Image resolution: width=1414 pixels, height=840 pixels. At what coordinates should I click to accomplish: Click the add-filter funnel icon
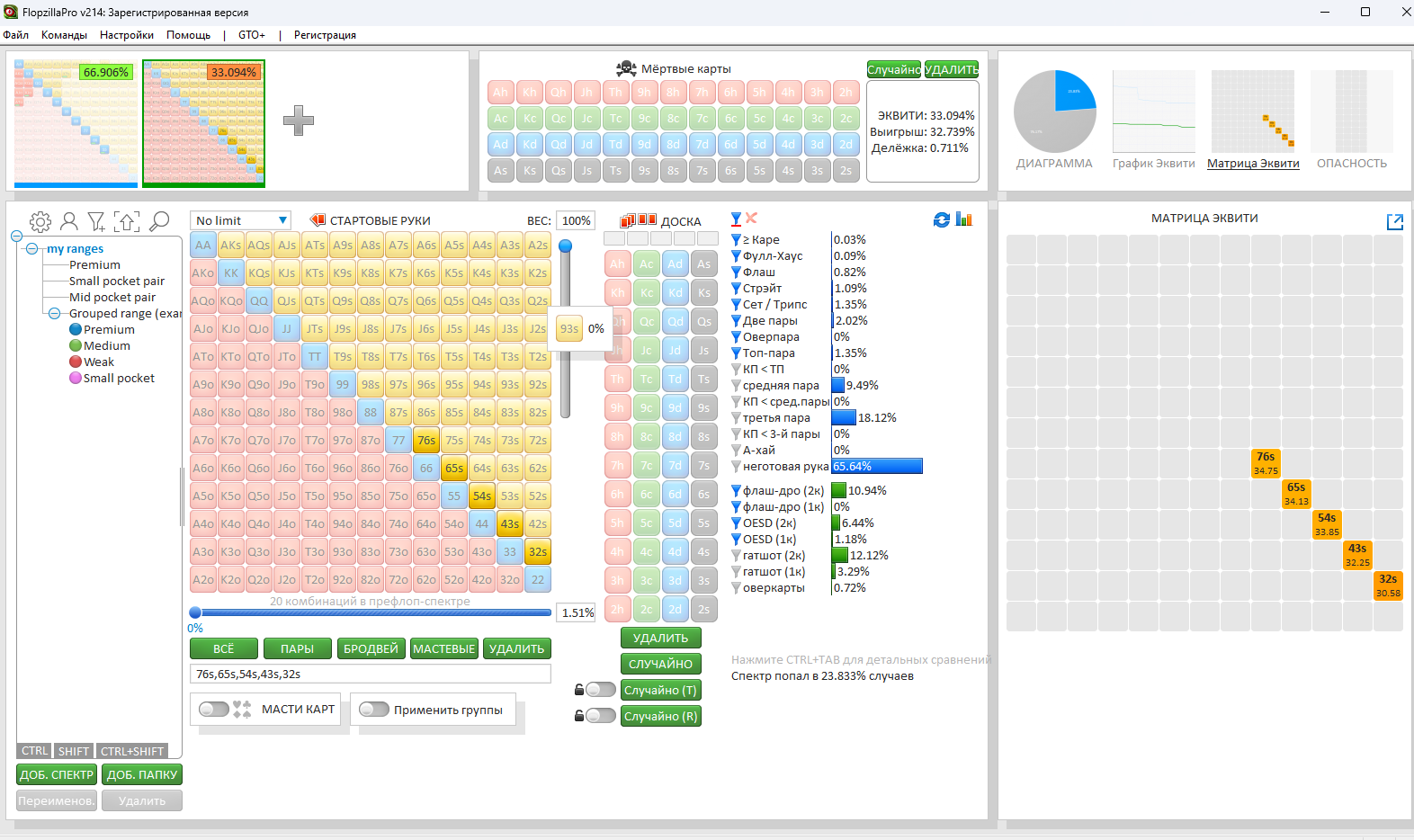(96, 221)
